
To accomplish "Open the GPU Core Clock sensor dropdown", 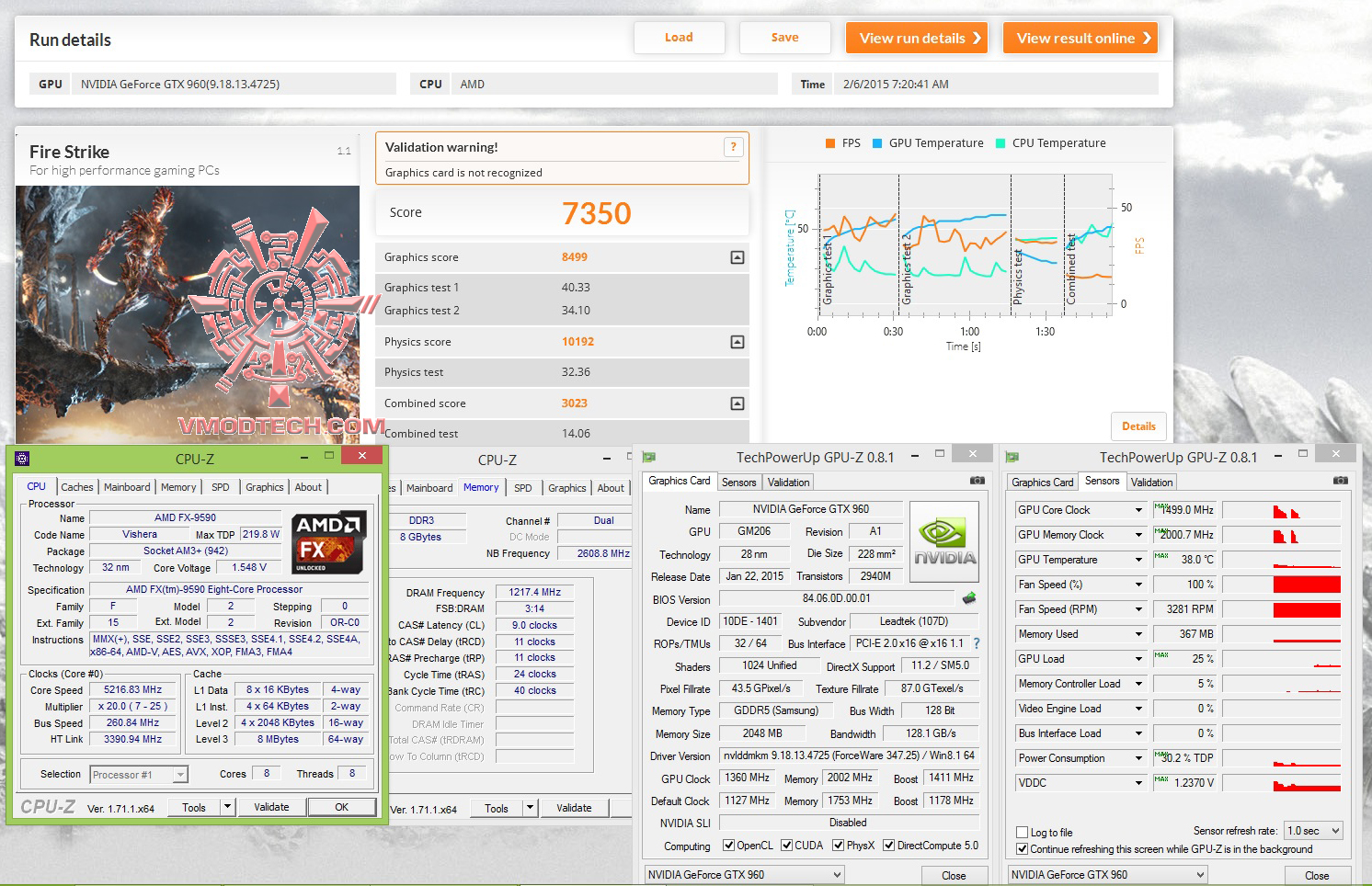I will pos(1138,510).
